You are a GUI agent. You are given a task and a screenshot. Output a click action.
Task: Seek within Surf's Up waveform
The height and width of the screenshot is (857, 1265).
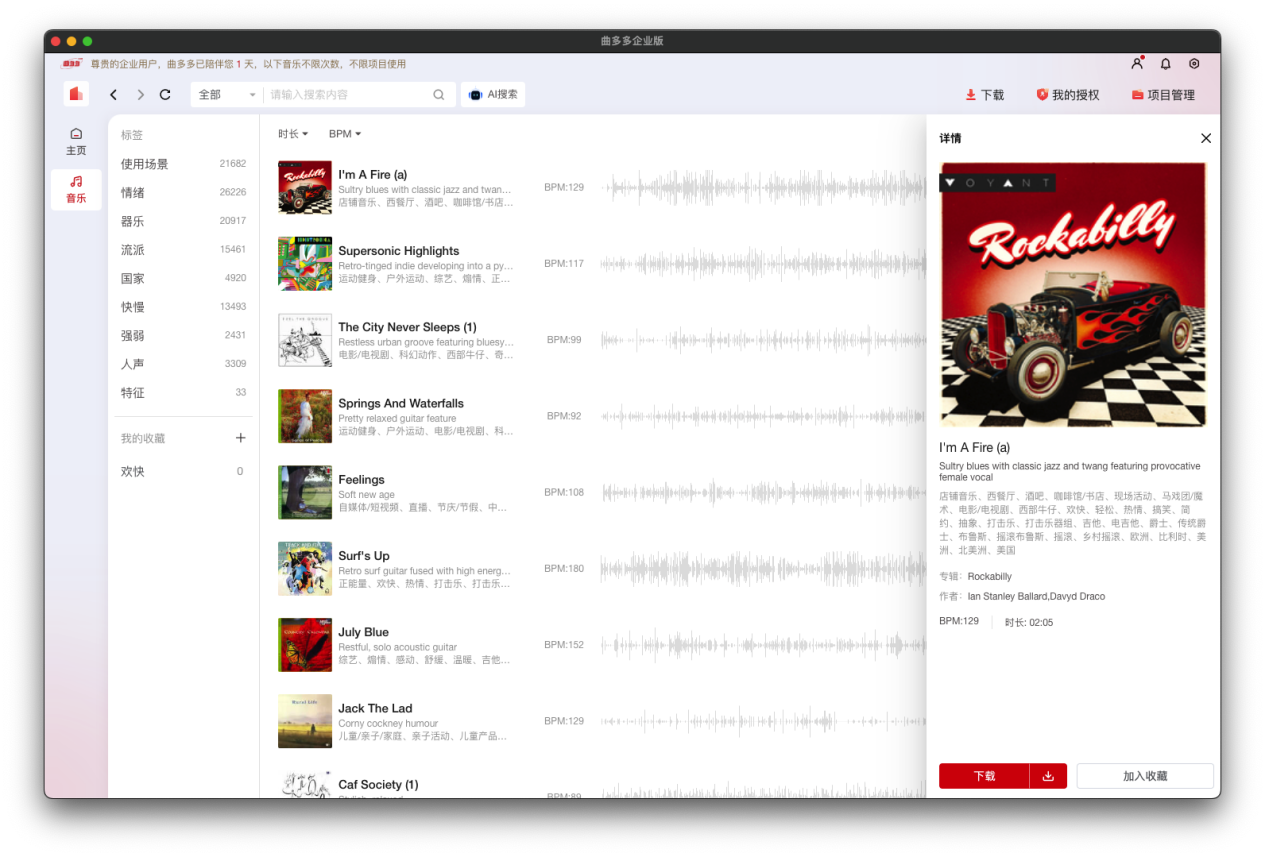764,568
